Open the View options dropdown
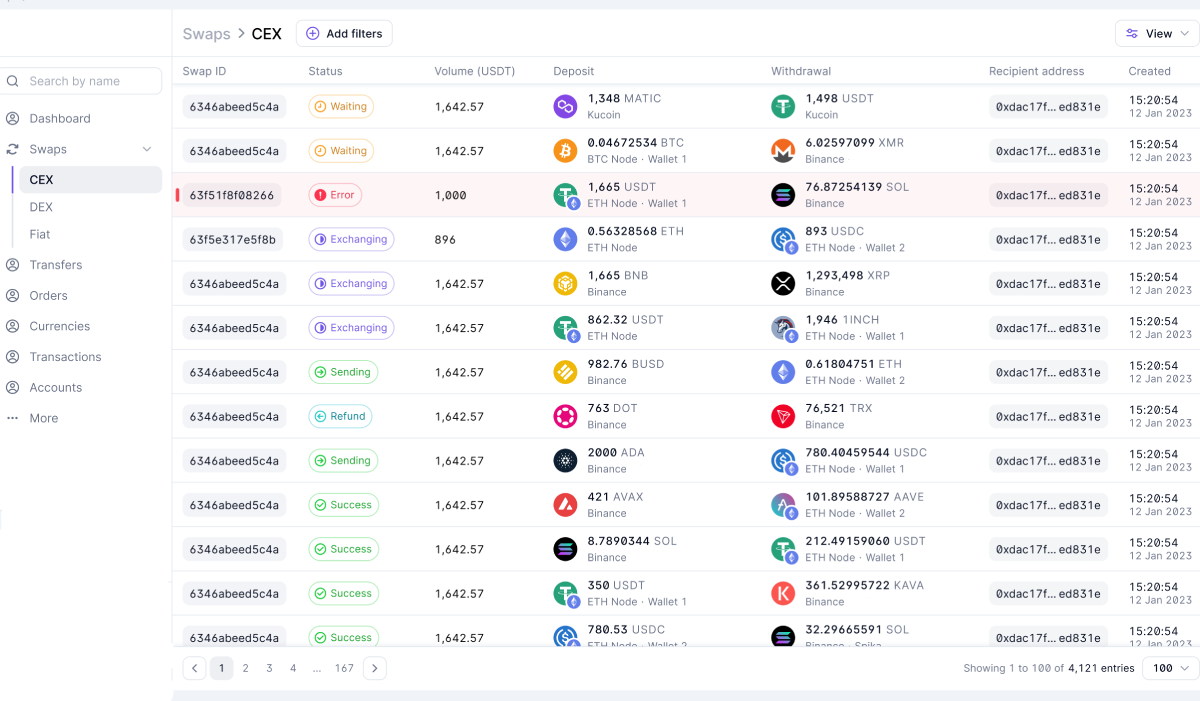The image size is (1200, 701). (x=1156, y=33)
